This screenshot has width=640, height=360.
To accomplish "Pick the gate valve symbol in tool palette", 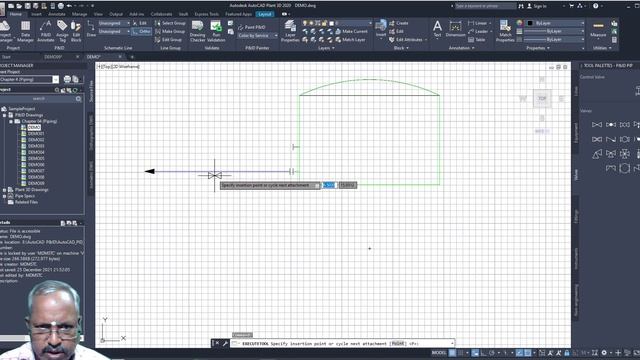I will tap(597, 124).
